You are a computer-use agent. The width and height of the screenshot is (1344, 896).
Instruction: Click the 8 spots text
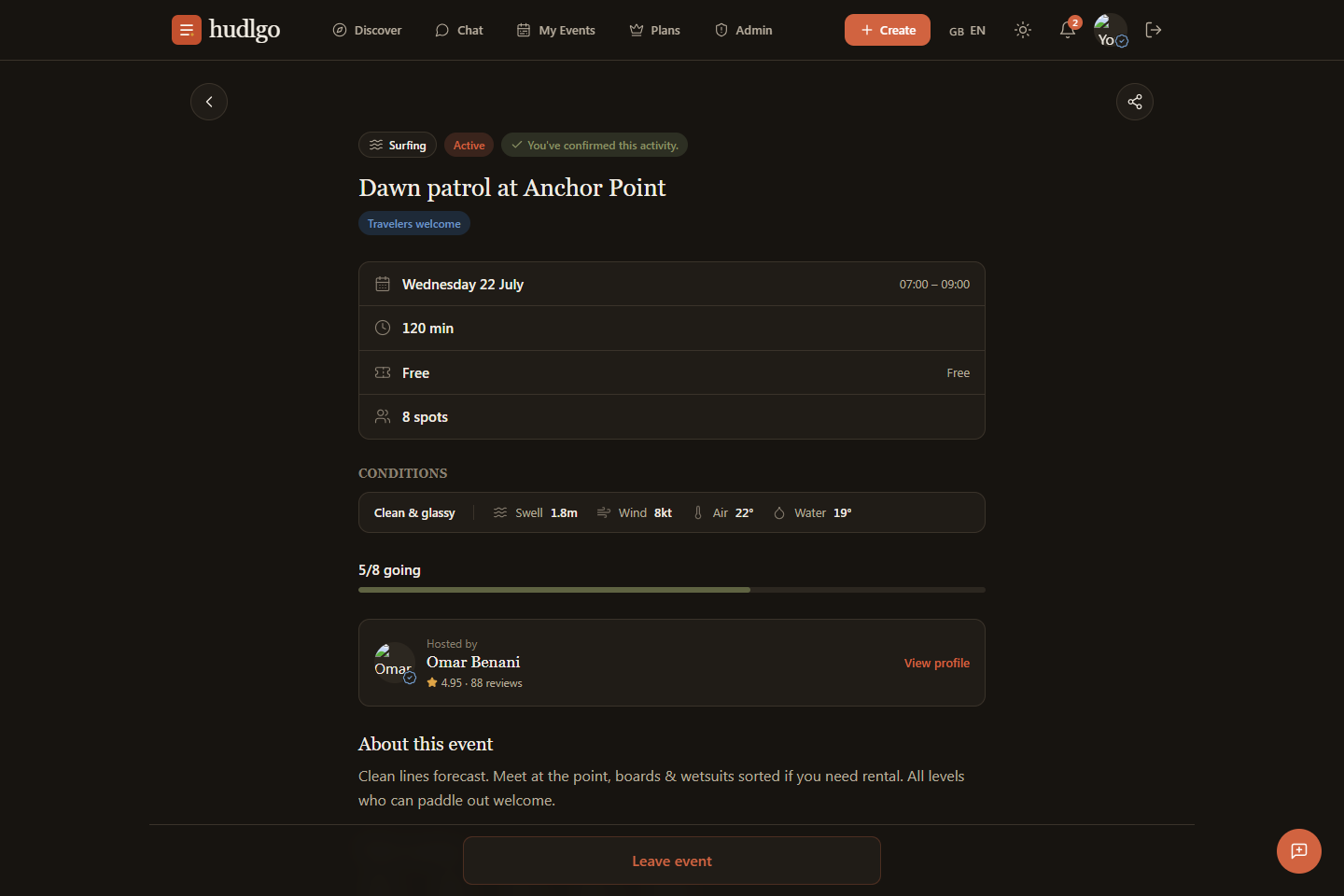[x=425, y=416]
